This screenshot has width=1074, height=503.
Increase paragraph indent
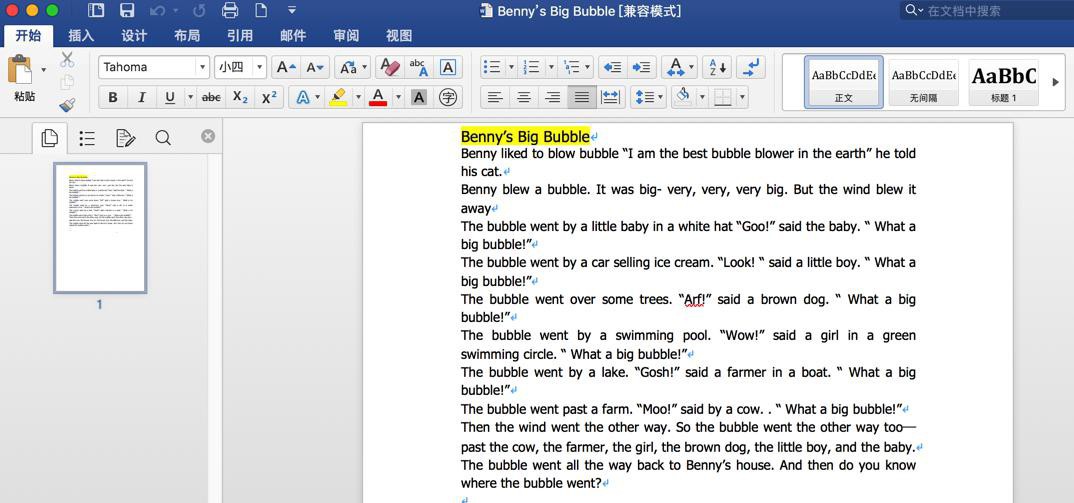point(642,67)
